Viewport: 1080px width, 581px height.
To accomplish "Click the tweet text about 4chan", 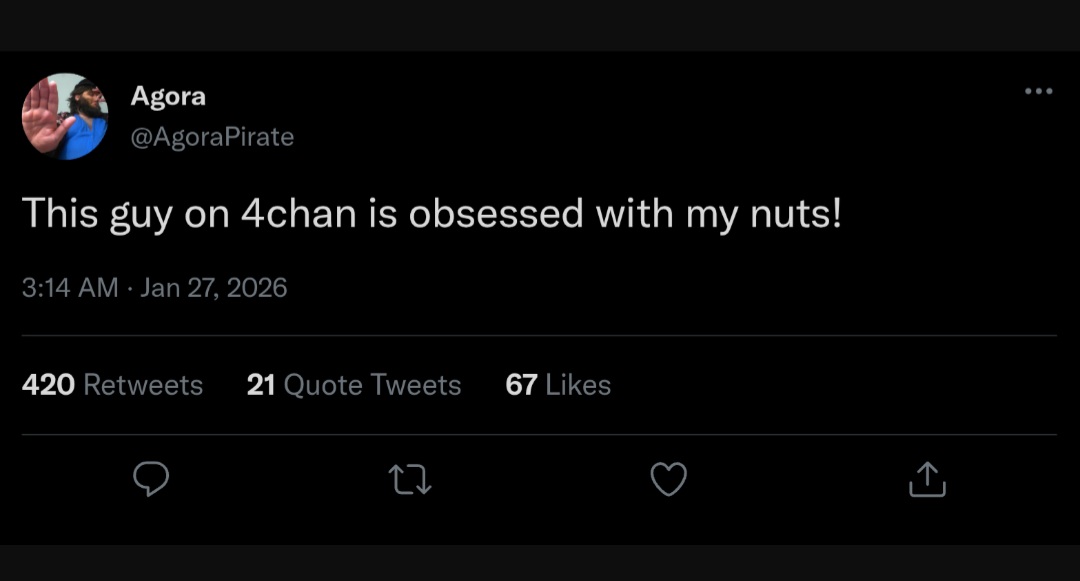I will (x=431, y=213).
